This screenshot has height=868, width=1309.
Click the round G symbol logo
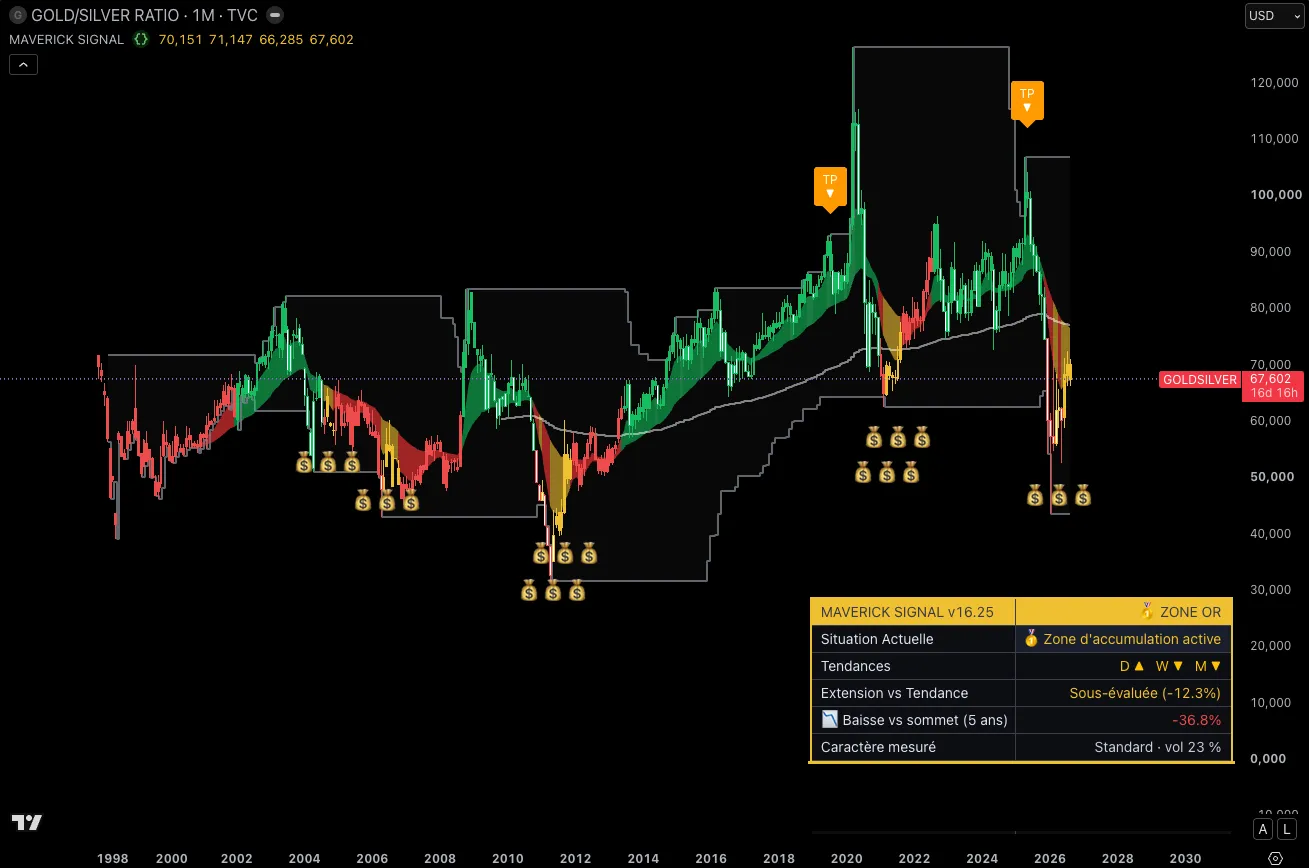17,16
